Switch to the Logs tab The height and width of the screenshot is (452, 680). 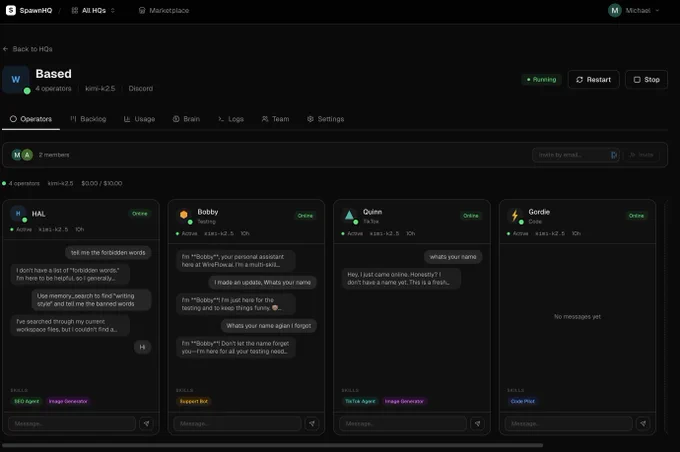click(x=231, y=119)
